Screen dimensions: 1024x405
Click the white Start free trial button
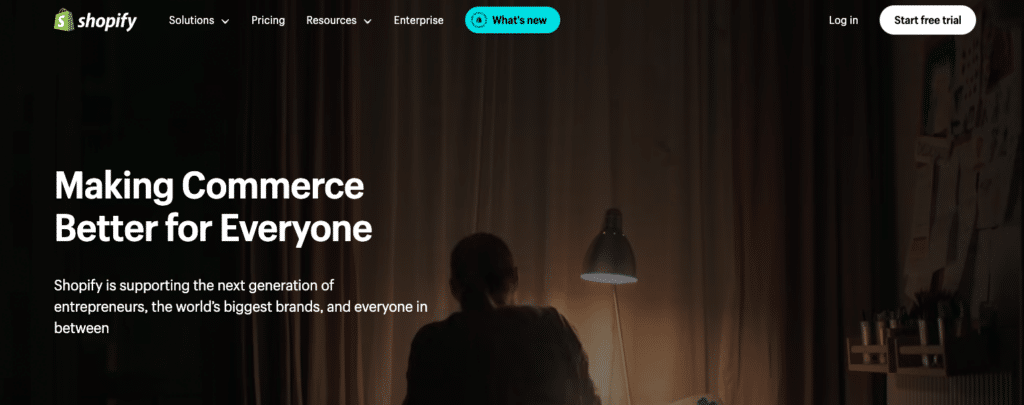pyautogui.click(x=927, y=20)
